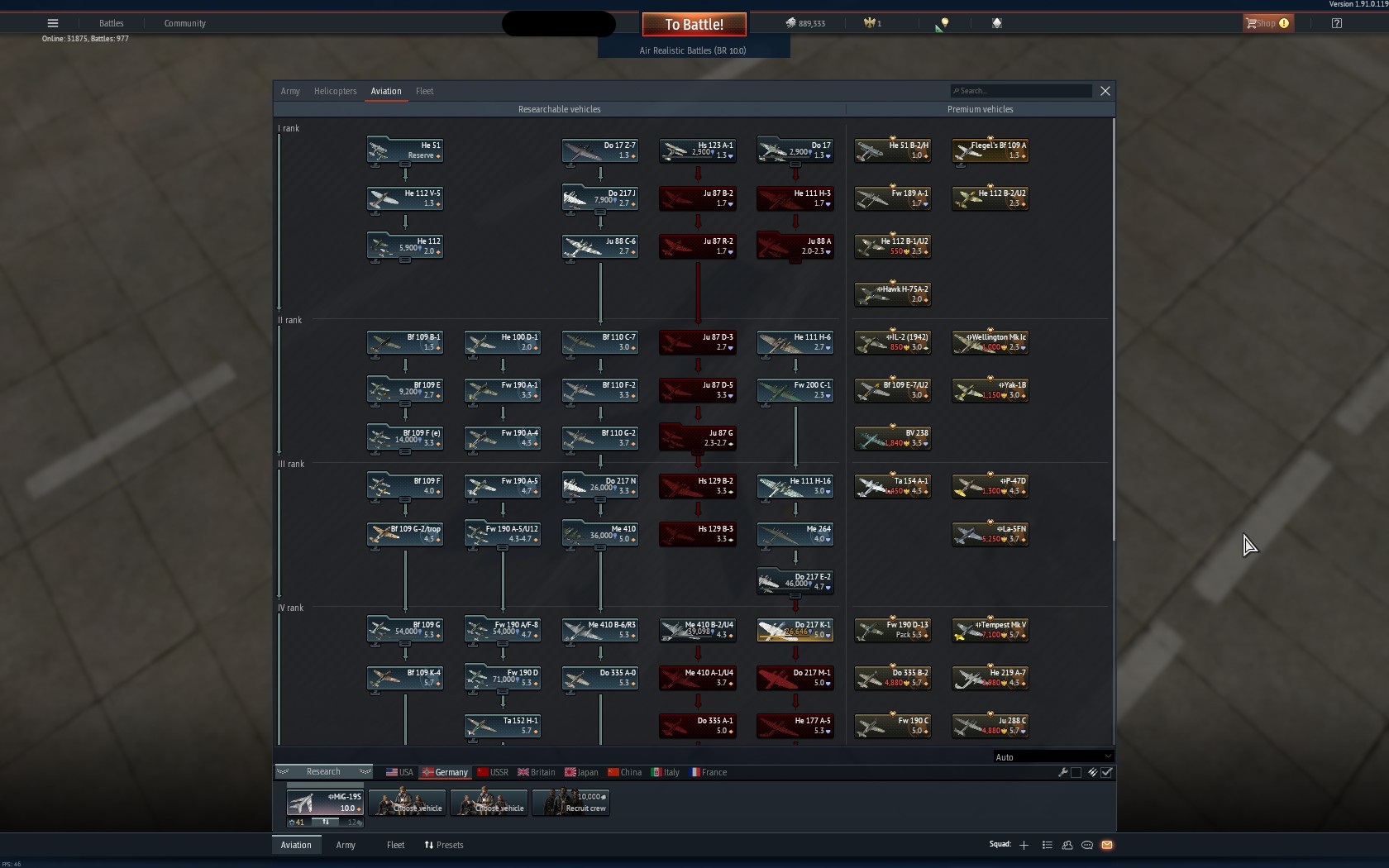Screen dimensions: 1389x868
Task: Select the France nation tab
Action: point(708,772)
